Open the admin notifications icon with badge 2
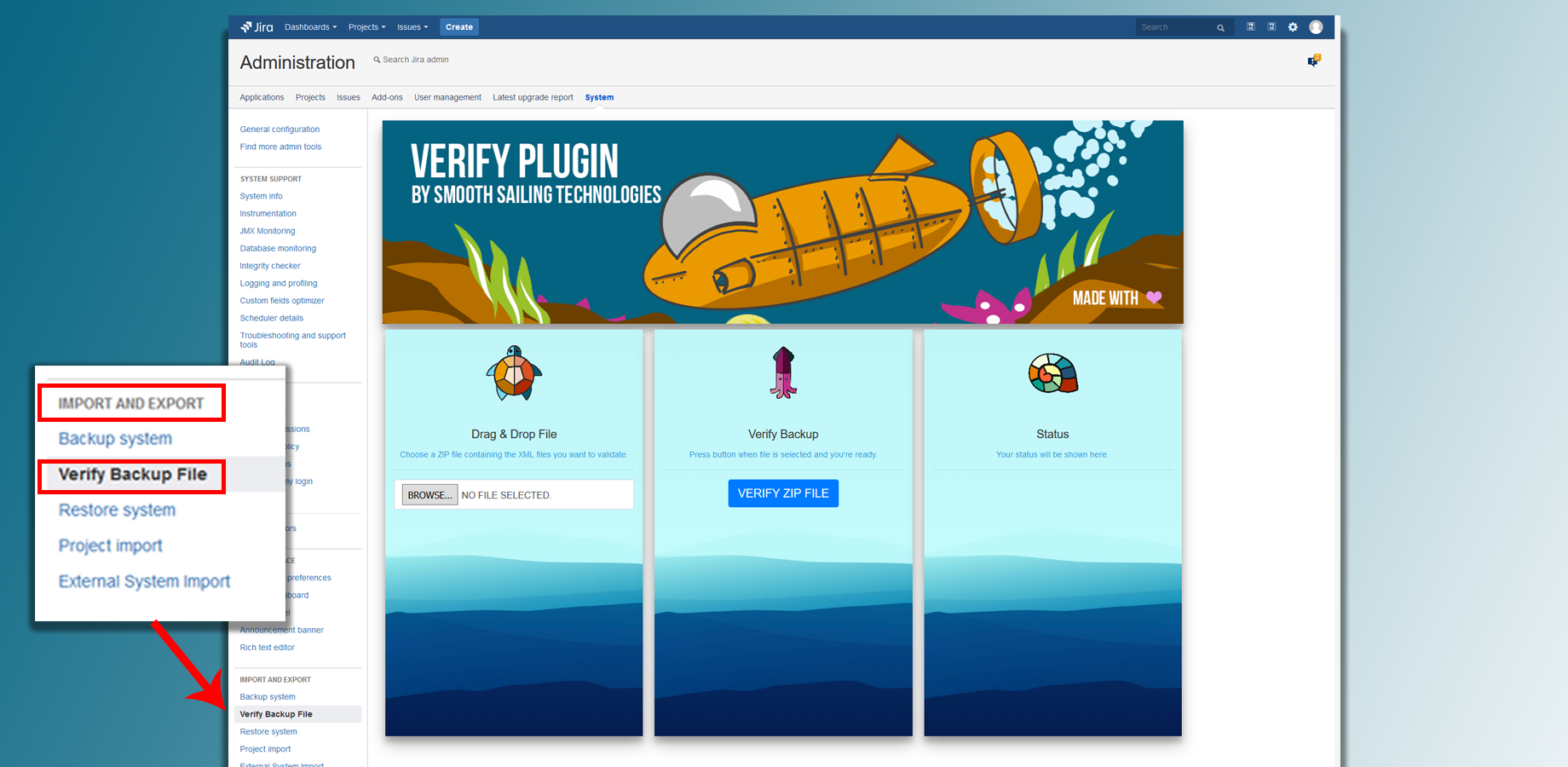1568x767 pixels. point(1313,61)
